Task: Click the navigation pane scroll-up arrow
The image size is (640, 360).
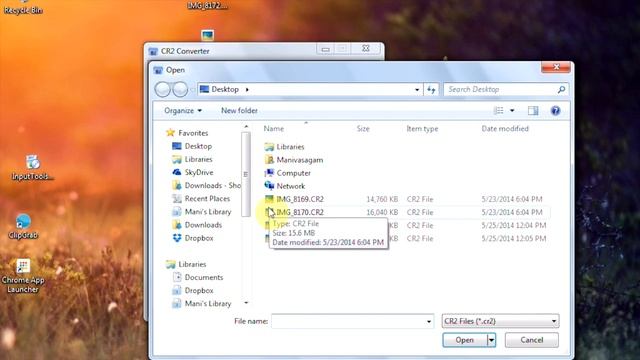Action: point(246,127)
